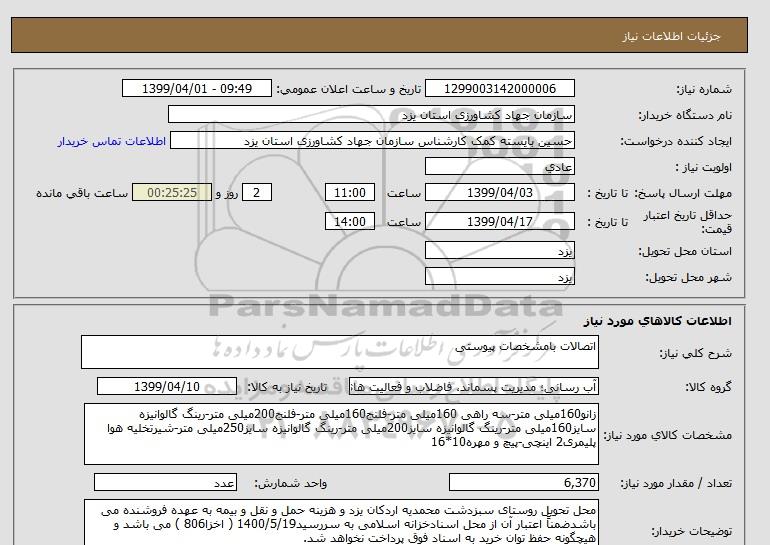770x545 pixels.
Task: Select the general description field اتصالات بامشخصات پیوستی
Action: click(x=340, y=352)
